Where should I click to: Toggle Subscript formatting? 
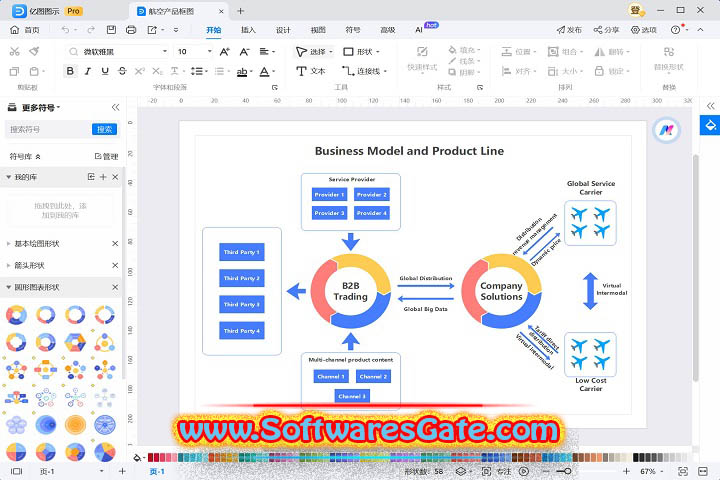click(x=157, y=71)
